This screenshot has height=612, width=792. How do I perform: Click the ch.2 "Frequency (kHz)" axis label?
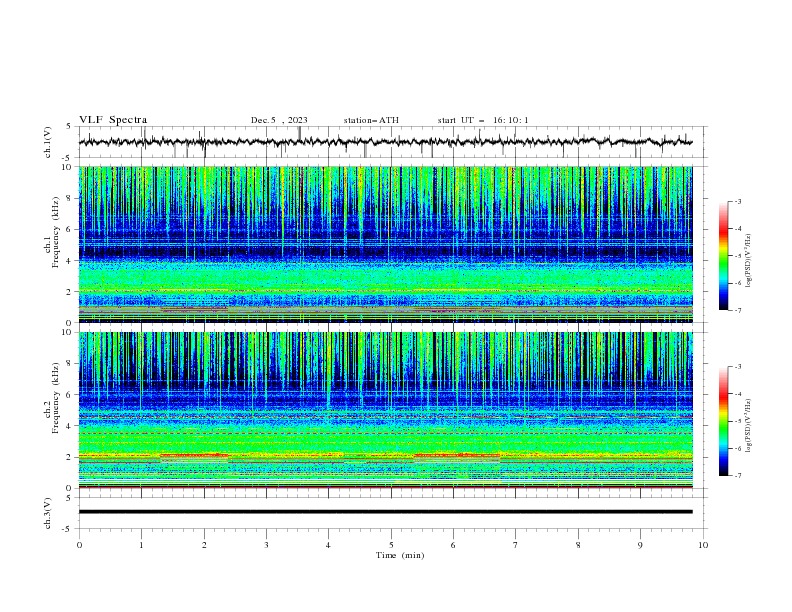[x=56, y=398]
